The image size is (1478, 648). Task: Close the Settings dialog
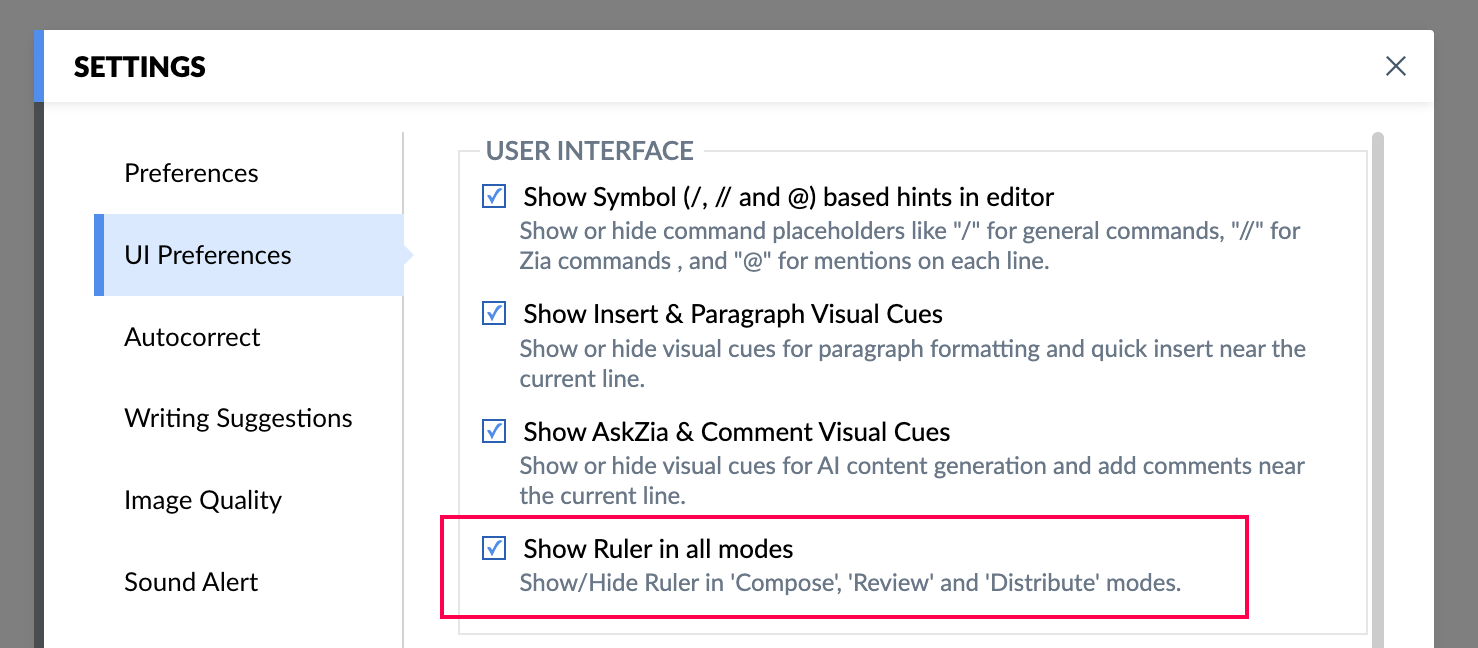point(1395,66)
